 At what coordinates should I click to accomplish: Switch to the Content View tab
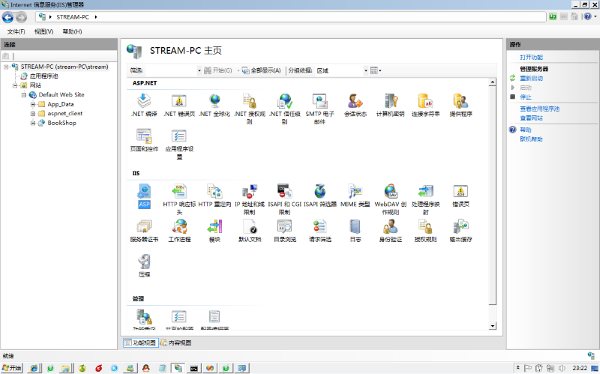[x=176, y=343]
